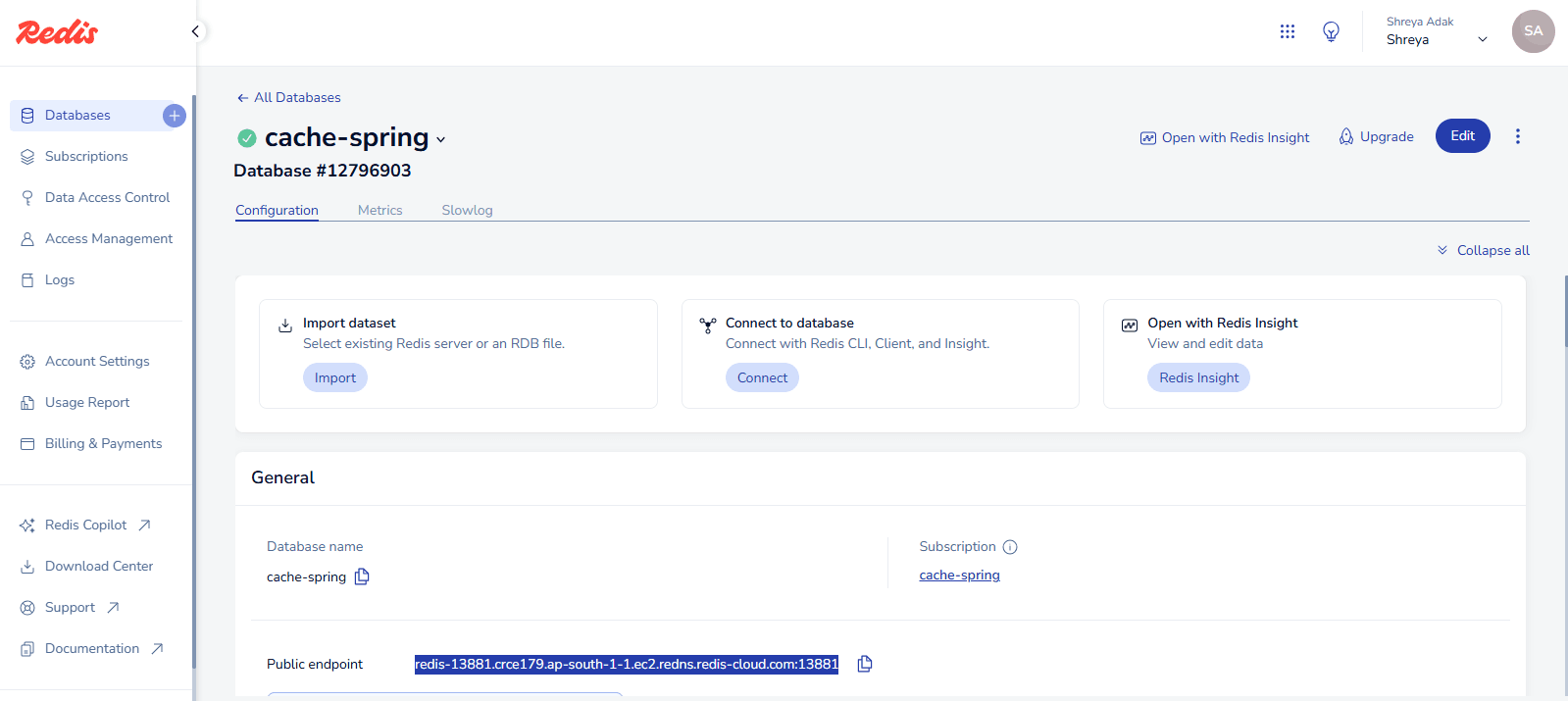1568x701 pixels.
Task: Click the Import button
Action: (x=335, y=378)
